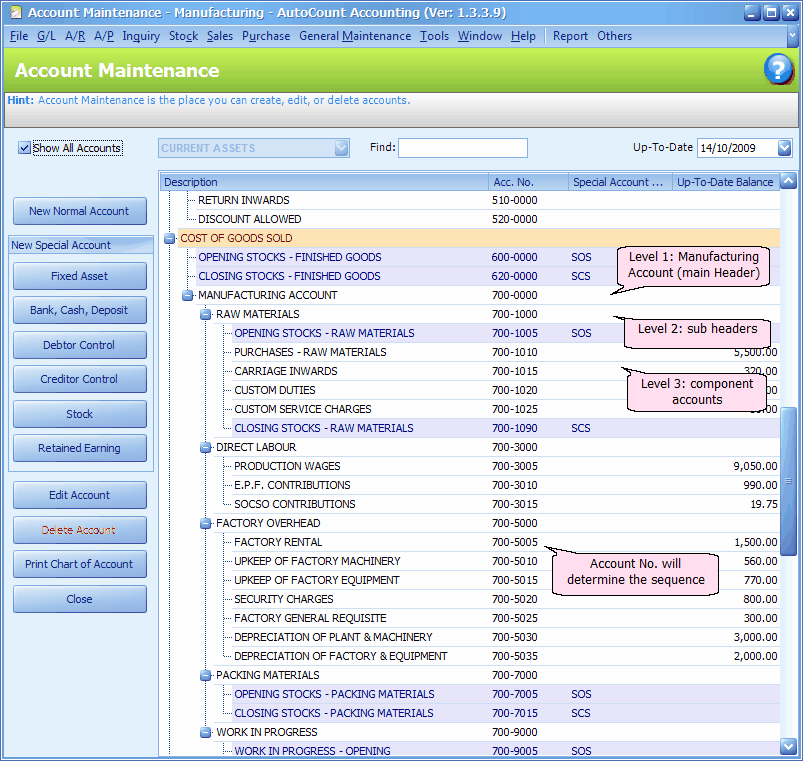This screenshot has width=803, height=761.
Task: Collapse the FACTORY OVERHEAD node
Action: 205,524
